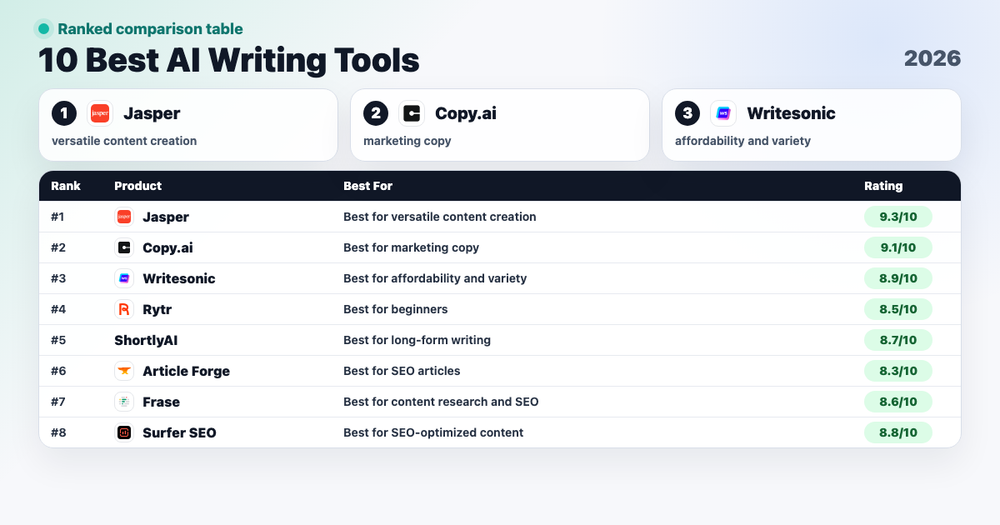Click 'Best for content research and SEO' cell

coord(441,402)
